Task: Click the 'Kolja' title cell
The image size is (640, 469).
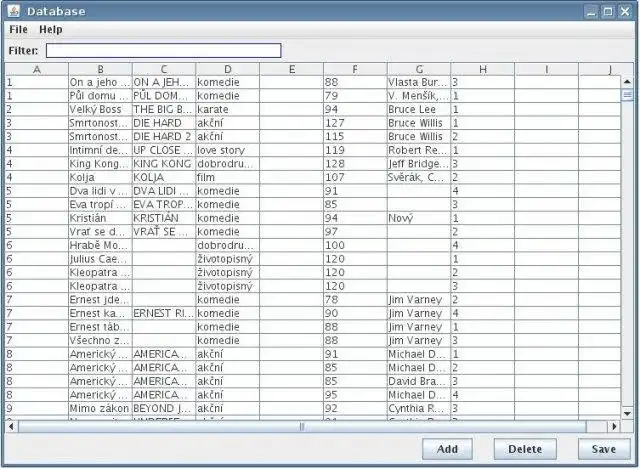Action: pyautogui.click(x=100, y=178)
